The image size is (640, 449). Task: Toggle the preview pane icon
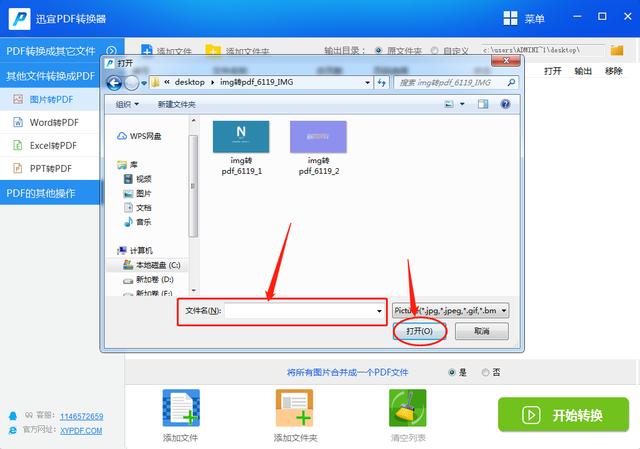(x=483, y=104)
